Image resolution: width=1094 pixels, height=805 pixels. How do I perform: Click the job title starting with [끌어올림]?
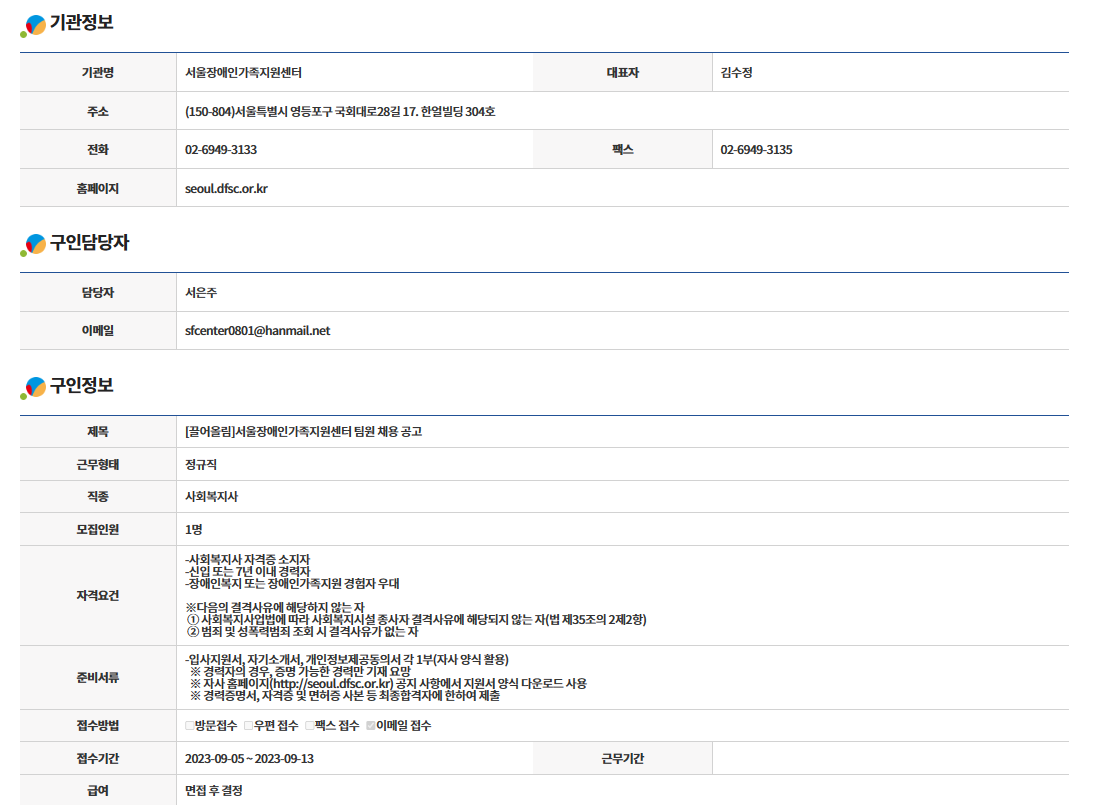coord(303,432)
